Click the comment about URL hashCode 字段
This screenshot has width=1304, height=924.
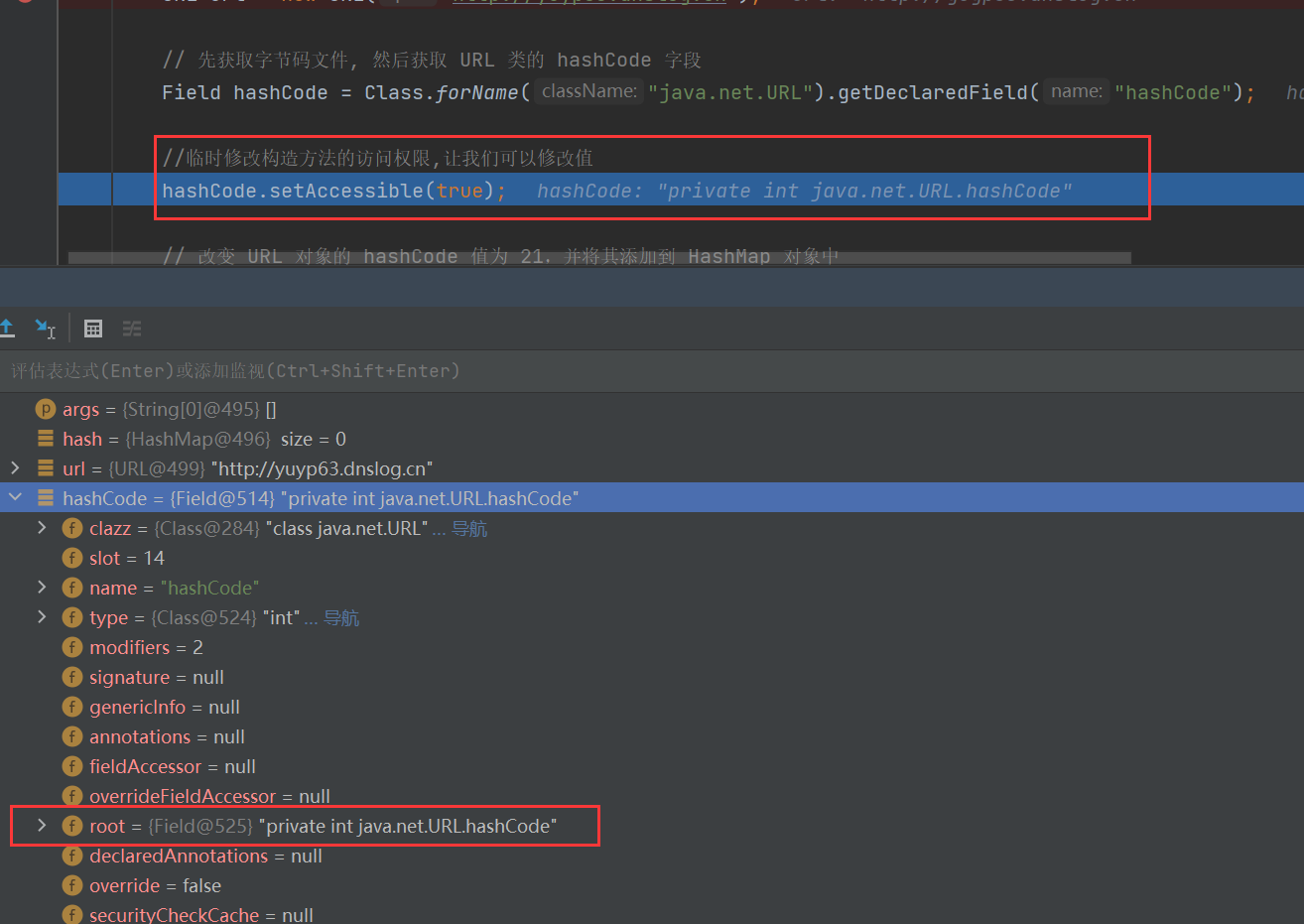click(x=432, y=60)
